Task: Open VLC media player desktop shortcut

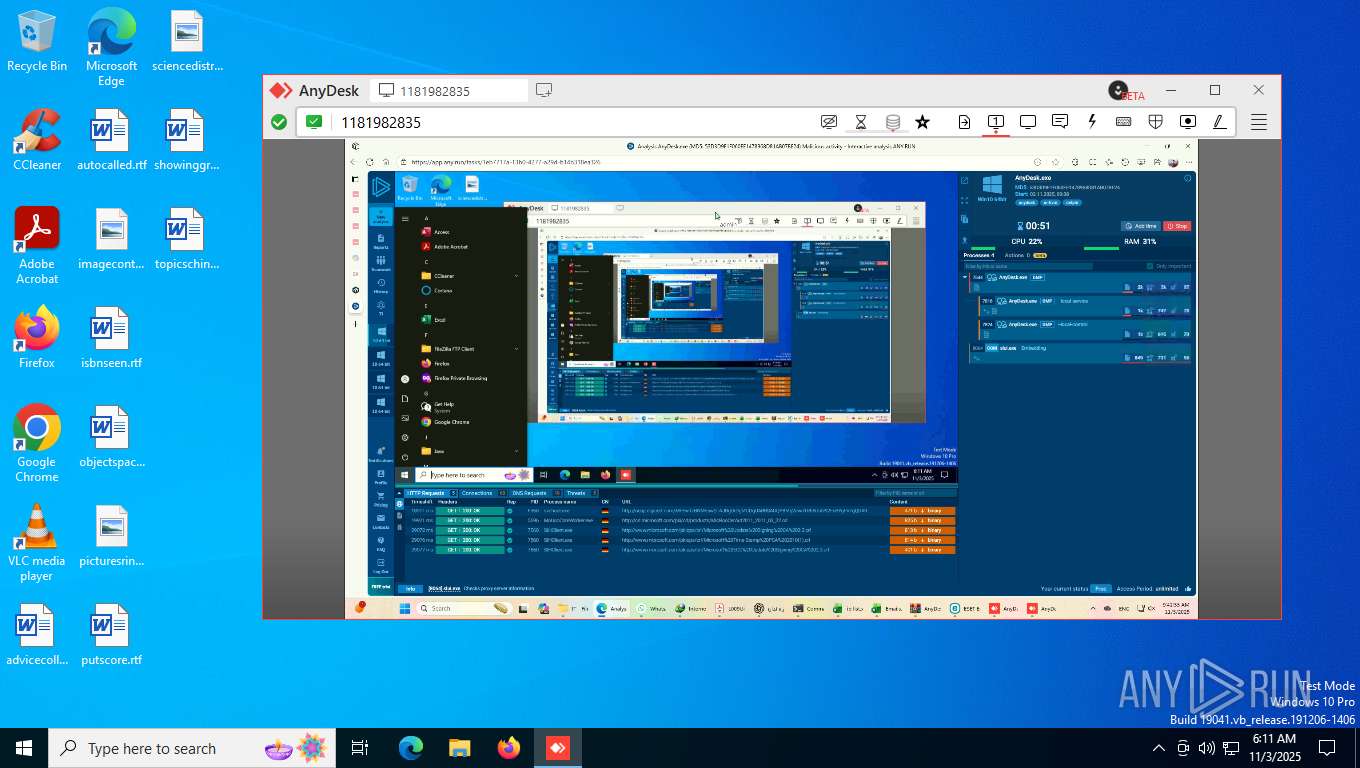Action: [x=37, y=543]
